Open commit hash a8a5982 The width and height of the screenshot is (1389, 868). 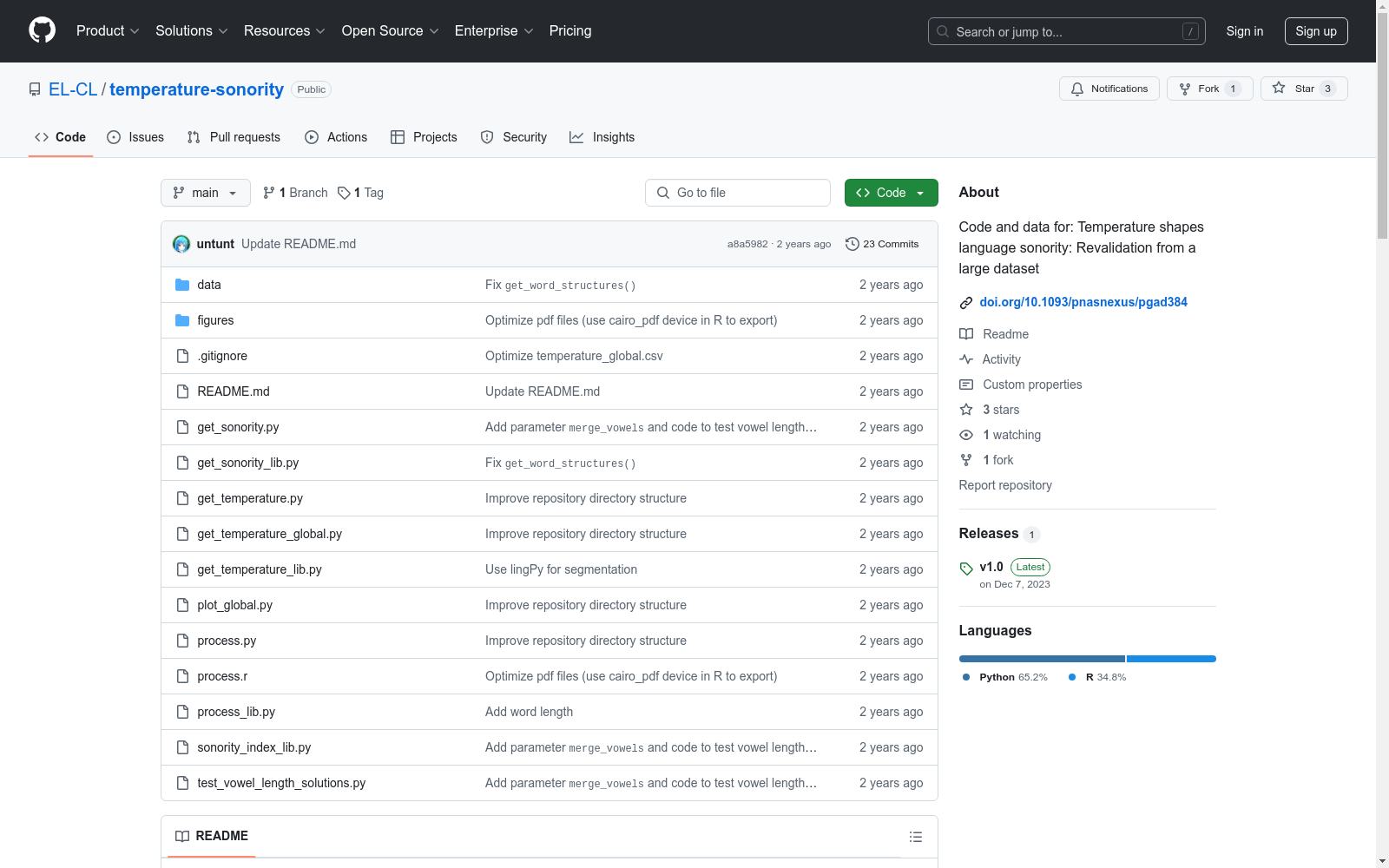point(747,244)
